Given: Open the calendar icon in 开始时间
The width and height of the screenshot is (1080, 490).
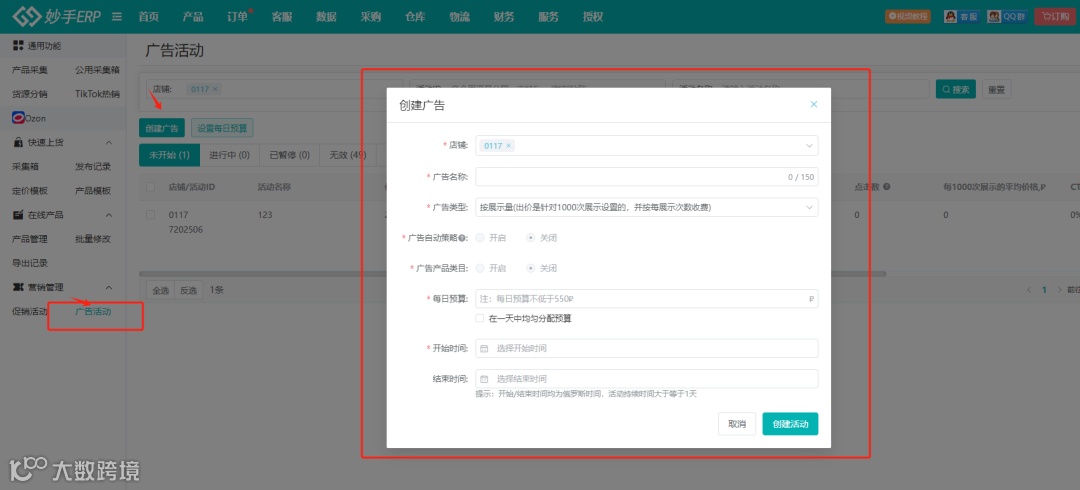Looking at the screenshot, I should [484, 348].
